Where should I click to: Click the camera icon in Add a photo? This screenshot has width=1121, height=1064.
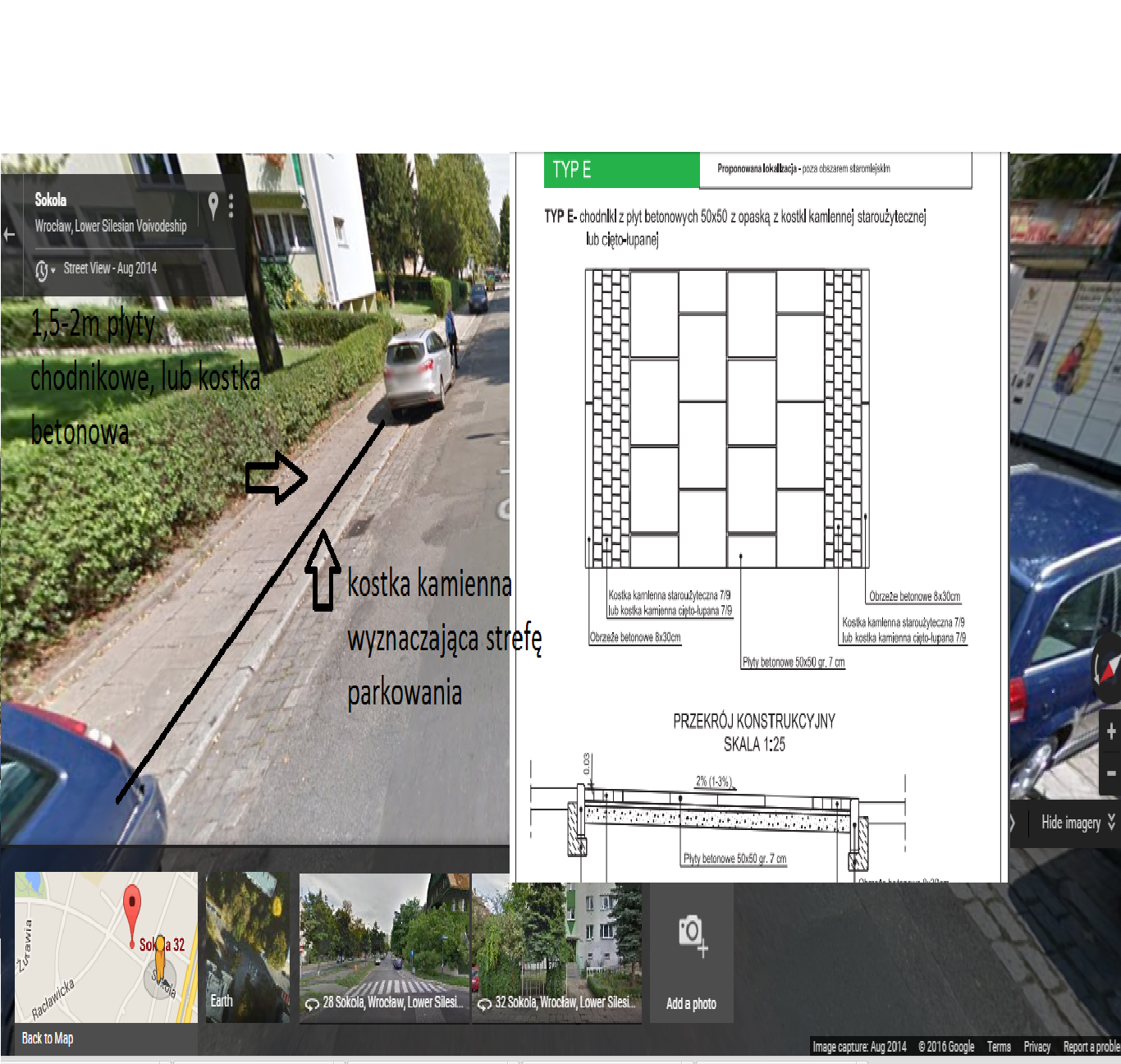[x=692, y=935]
